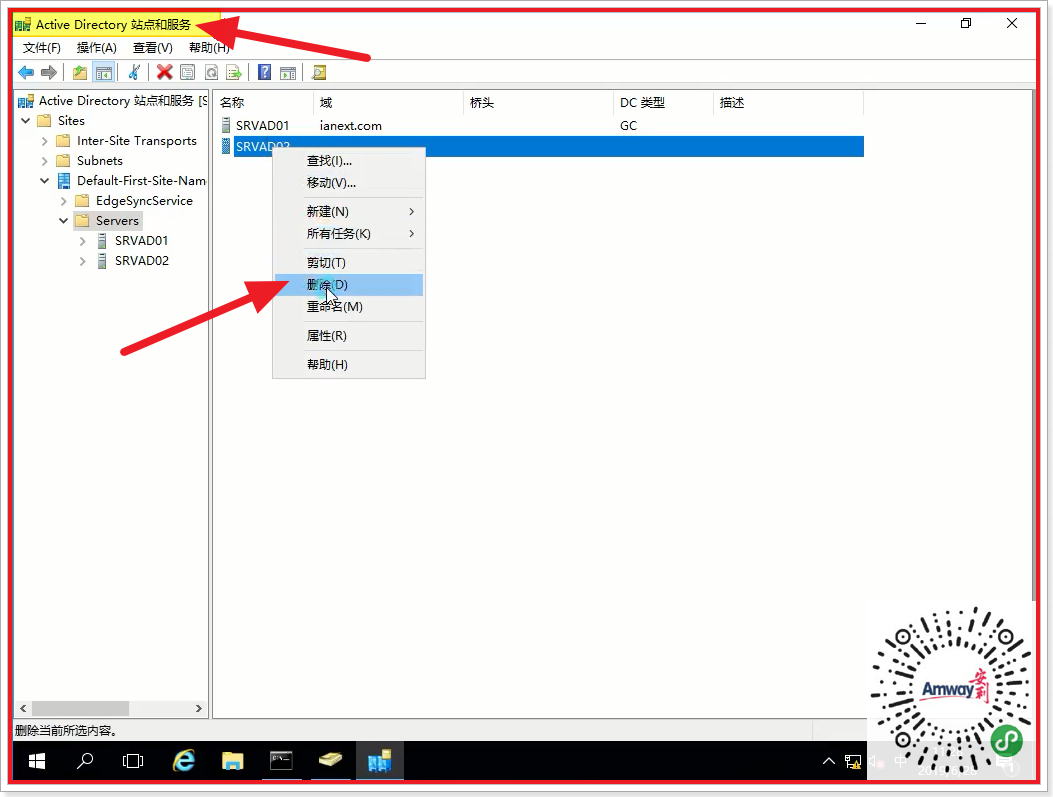Expand the Inter-Site Transports node

44,141
